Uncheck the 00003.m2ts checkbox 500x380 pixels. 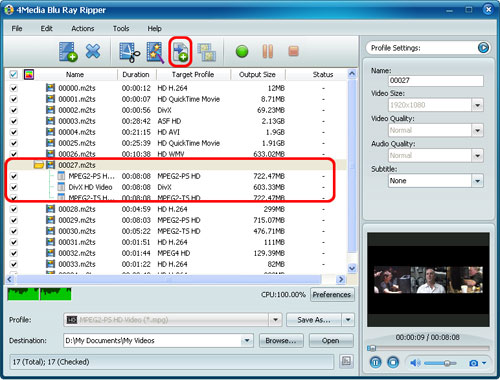13,121
